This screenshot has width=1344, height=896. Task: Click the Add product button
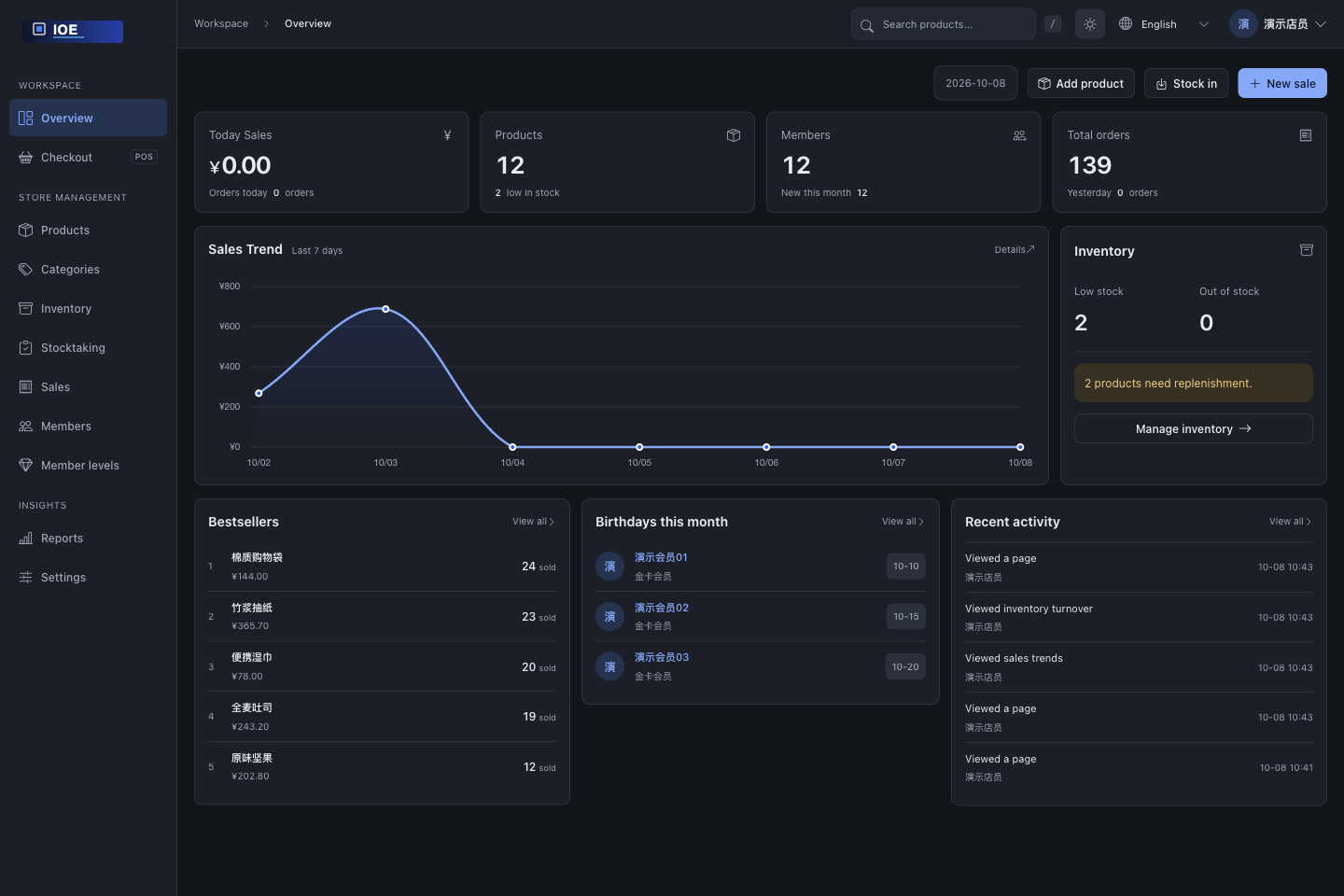coord(1081,83)
